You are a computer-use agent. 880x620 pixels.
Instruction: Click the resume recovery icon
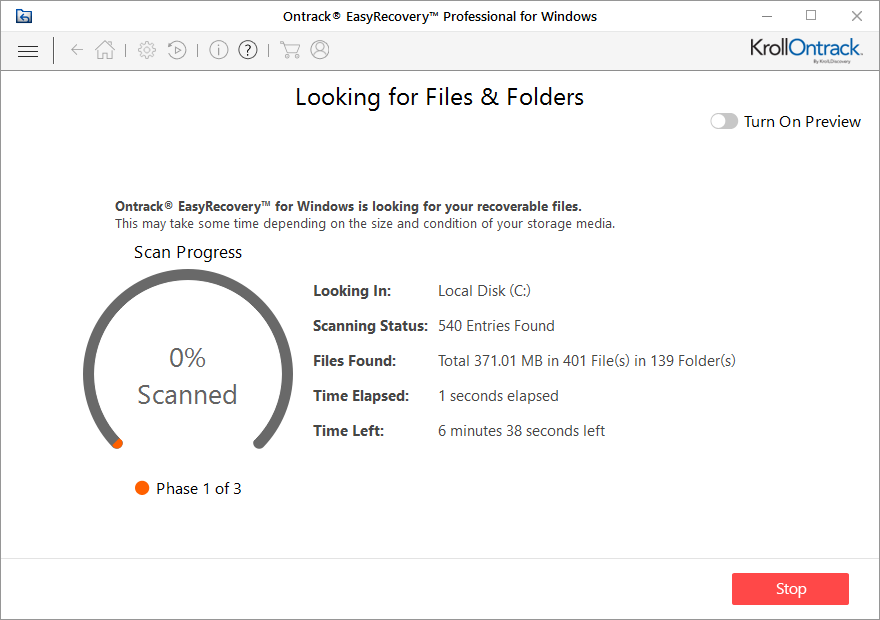click(177, 50)
